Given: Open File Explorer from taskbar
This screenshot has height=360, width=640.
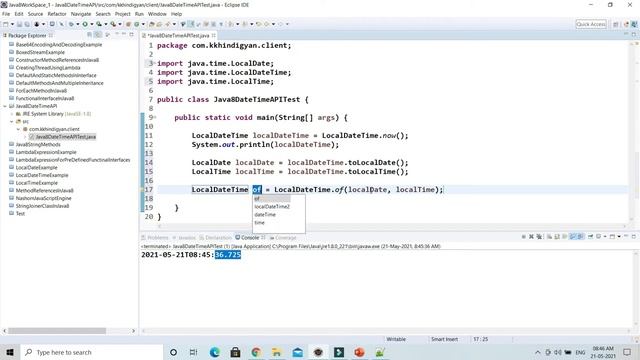Looking at the screenshot, I should coord(277,352).
